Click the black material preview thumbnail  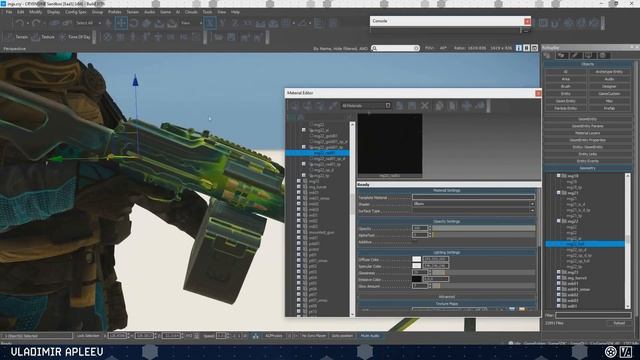click(x=390, y=144)
